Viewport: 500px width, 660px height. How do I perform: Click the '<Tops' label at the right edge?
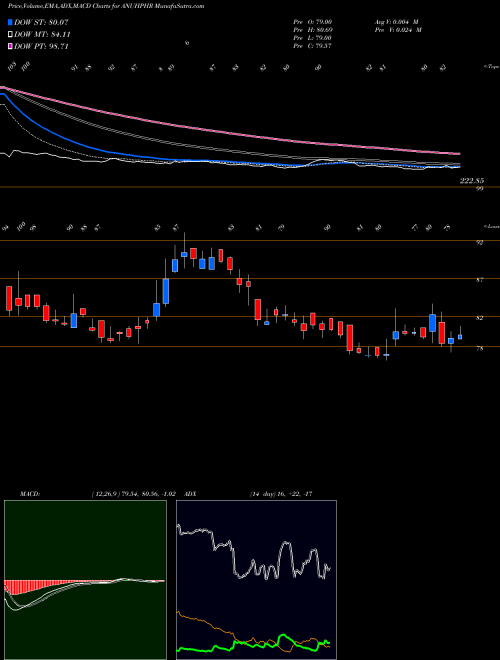pos(491,67)
